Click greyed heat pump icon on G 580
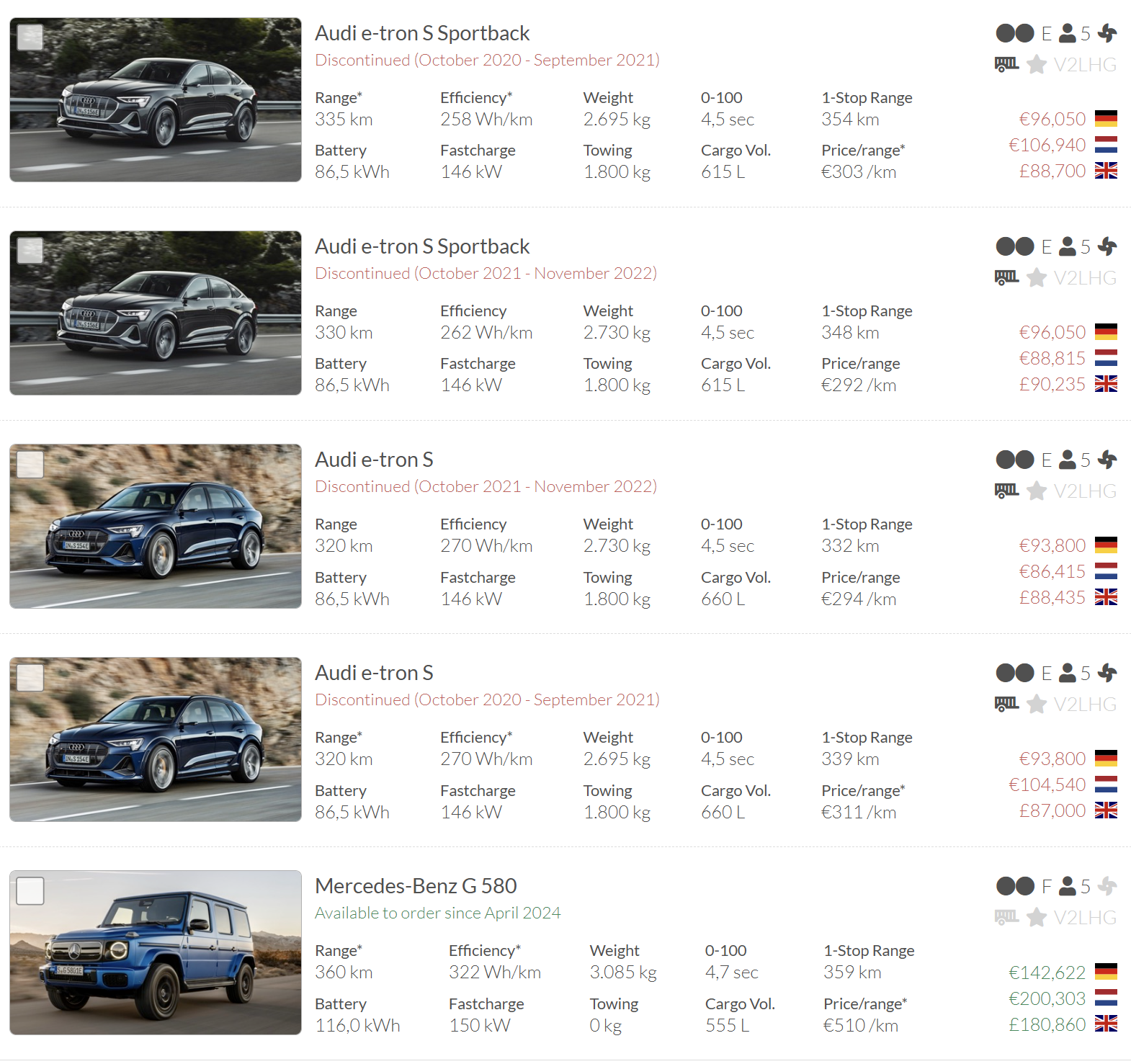The height and width of the screenshot is (1064, 1131). click(1107, 886)
